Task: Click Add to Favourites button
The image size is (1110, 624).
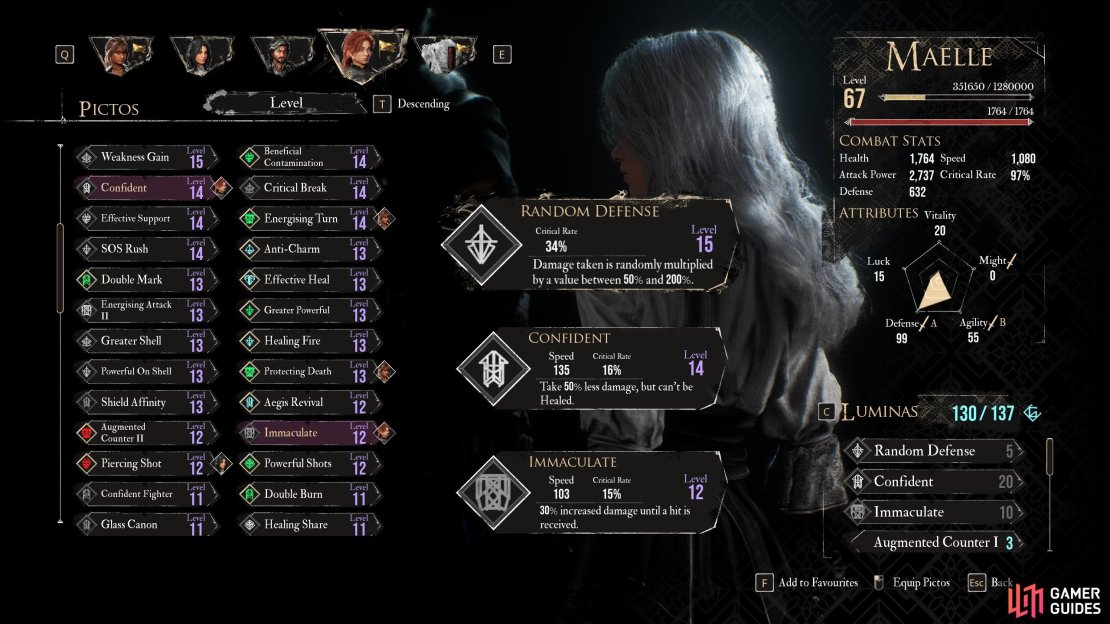Action: [807, 582]
